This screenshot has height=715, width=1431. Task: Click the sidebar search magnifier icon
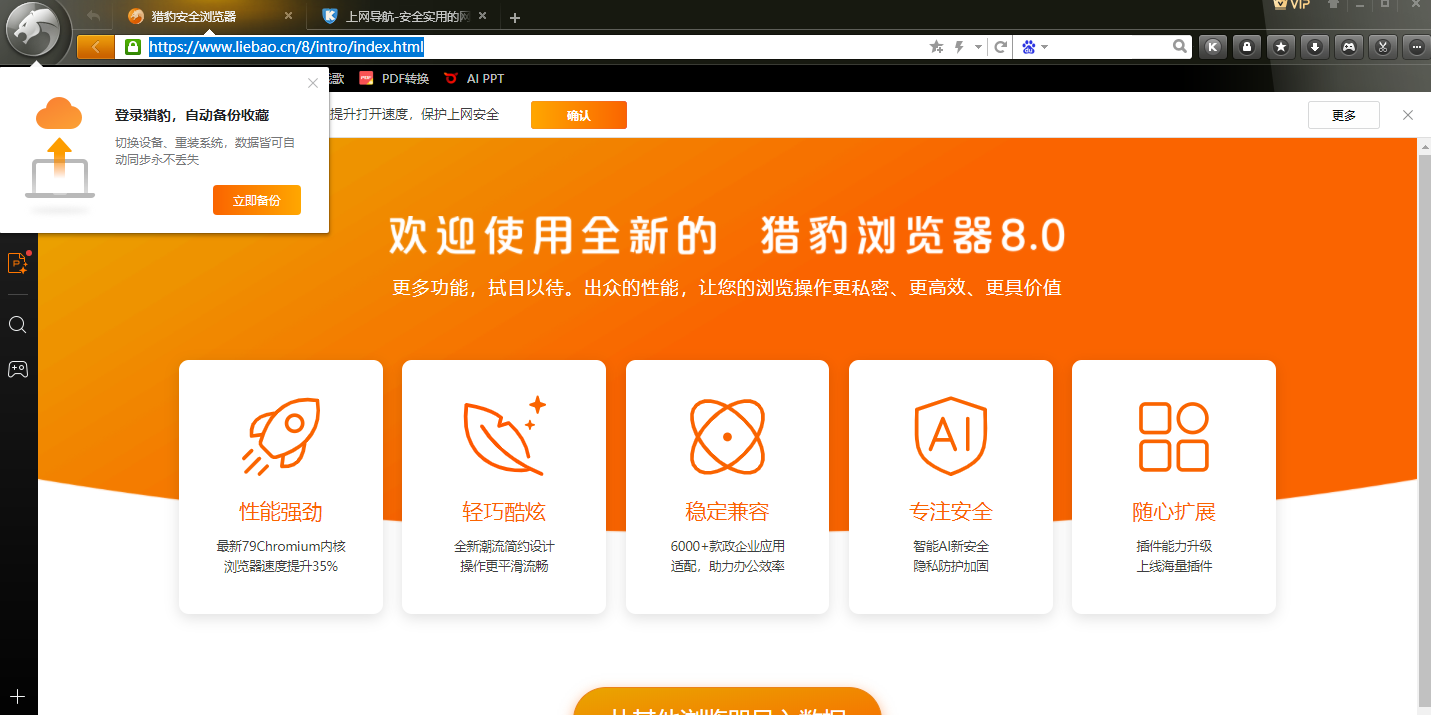point(18,325)
